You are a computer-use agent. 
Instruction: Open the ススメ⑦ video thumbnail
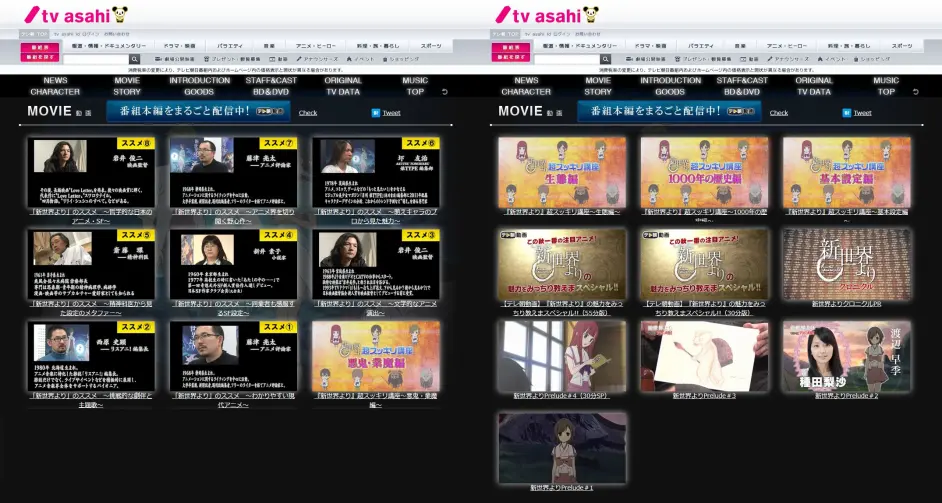point(233,172)
